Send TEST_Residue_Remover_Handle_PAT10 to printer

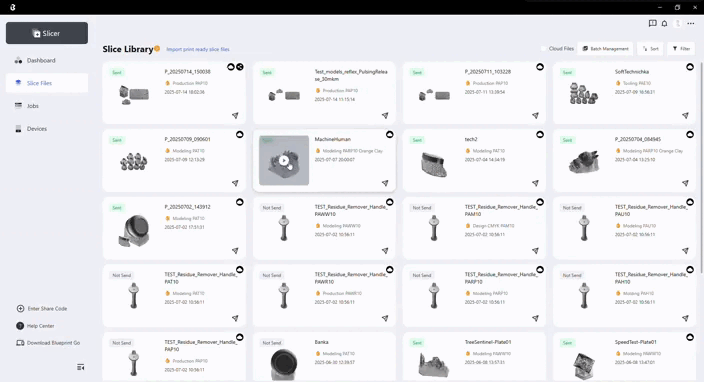point(235,318)
